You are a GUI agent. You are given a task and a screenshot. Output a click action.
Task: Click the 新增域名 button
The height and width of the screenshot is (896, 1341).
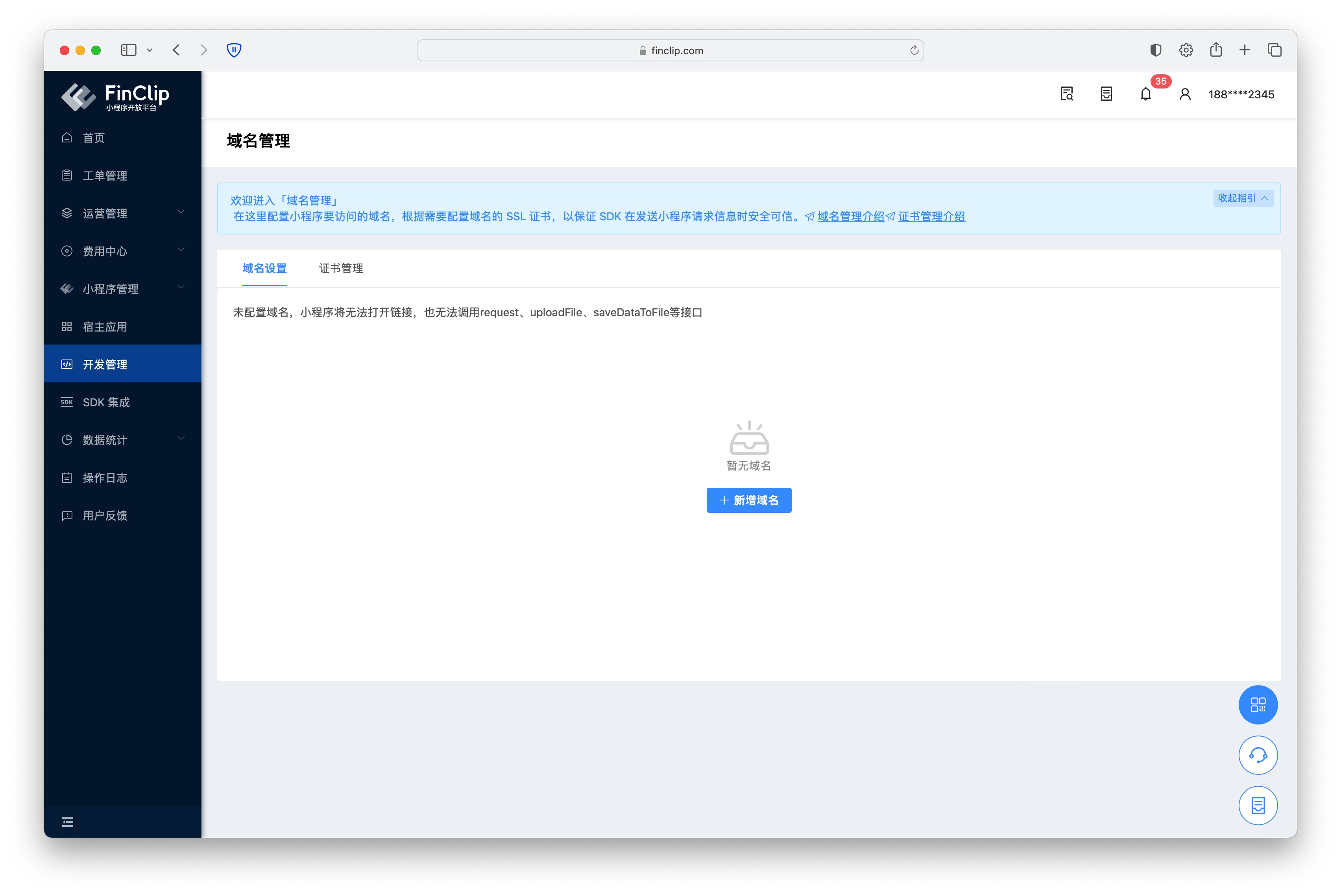749,500
